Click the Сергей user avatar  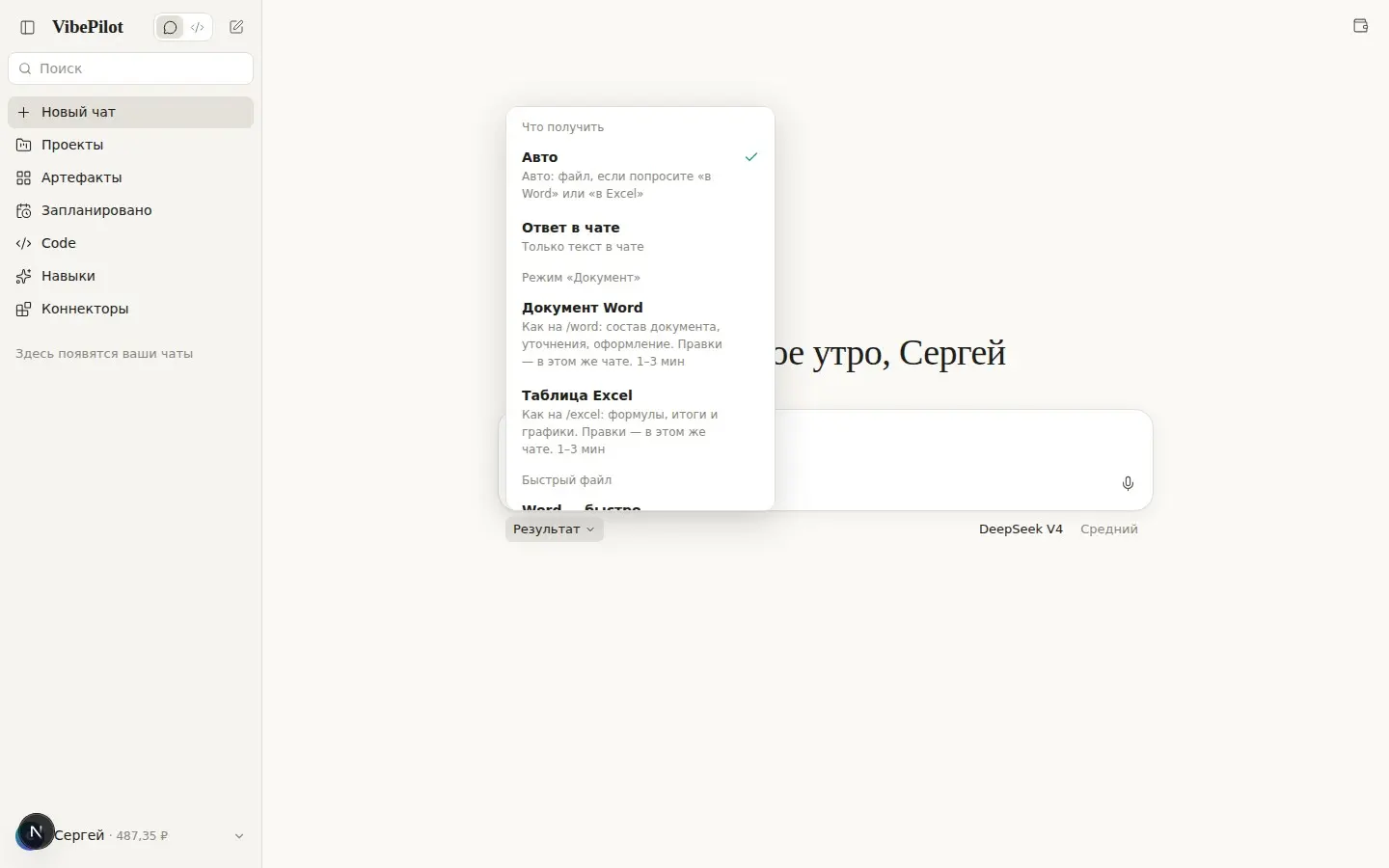click(34, 832)
